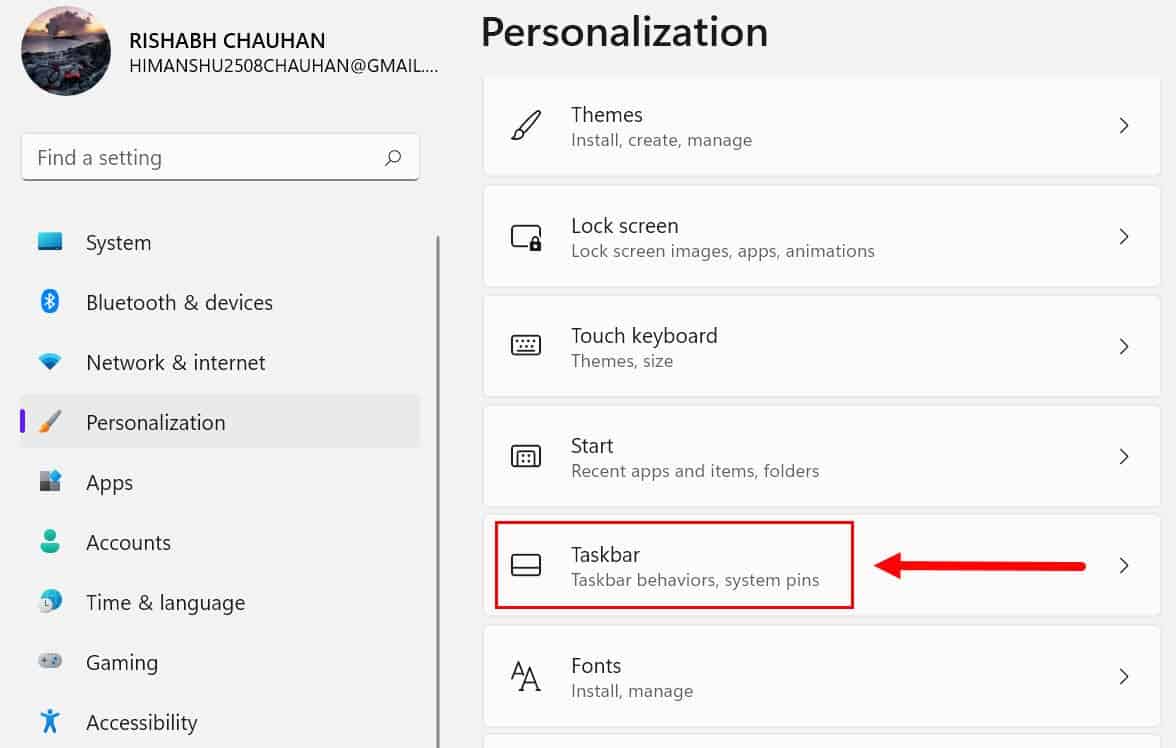This screenshot has height=748, width=1176.
Task: Click the Bluetooth & devices icon
Action: (50, 302)
